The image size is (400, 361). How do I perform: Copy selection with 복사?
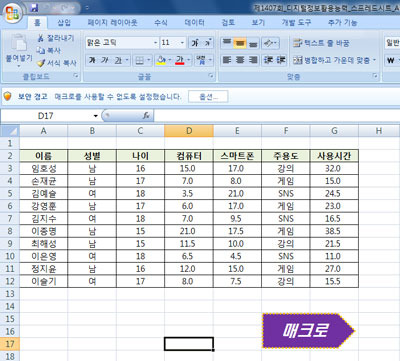pos(49,50)
